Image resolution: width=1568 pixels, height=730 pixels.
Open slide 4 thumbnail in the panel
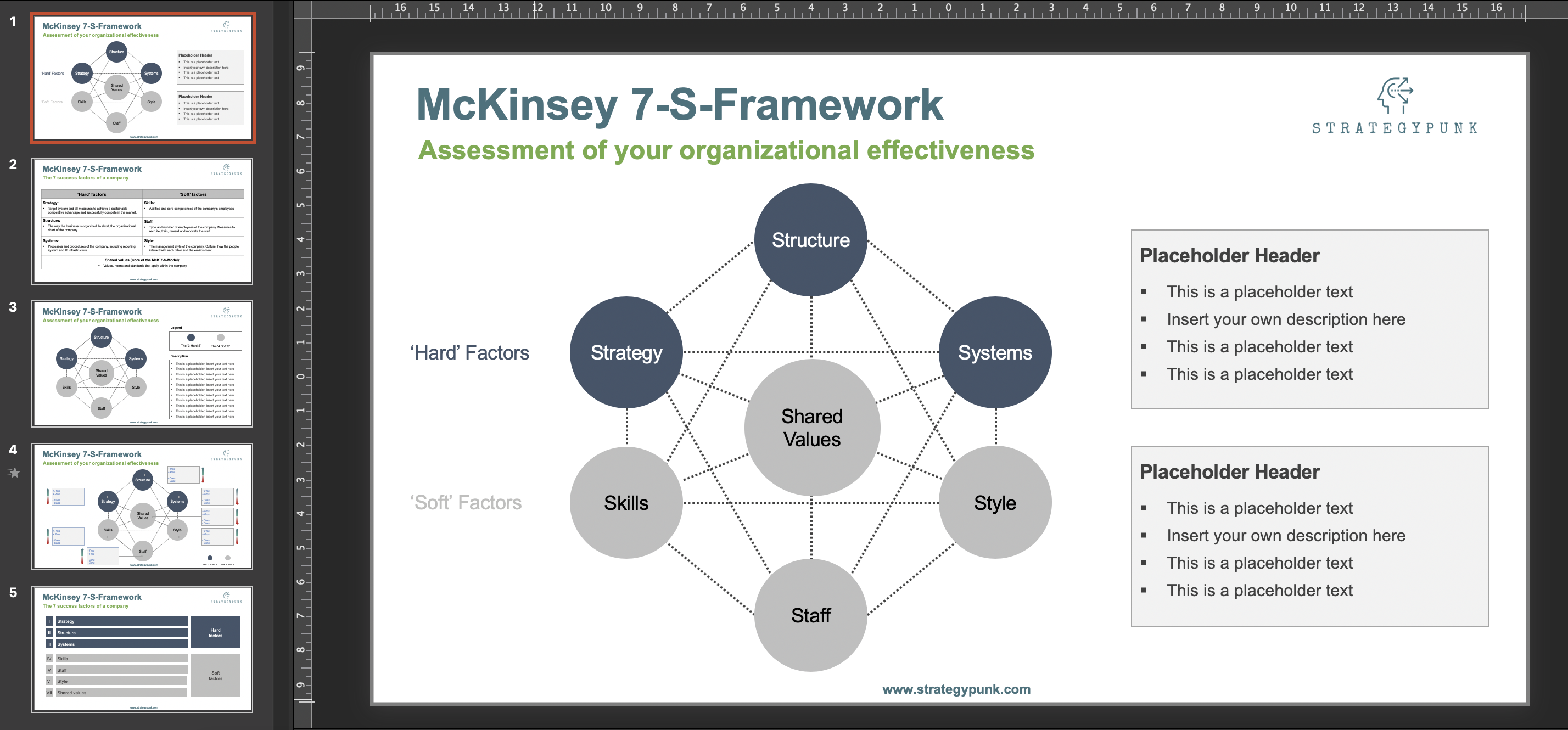pyautogui.click(x=142, y=506)
